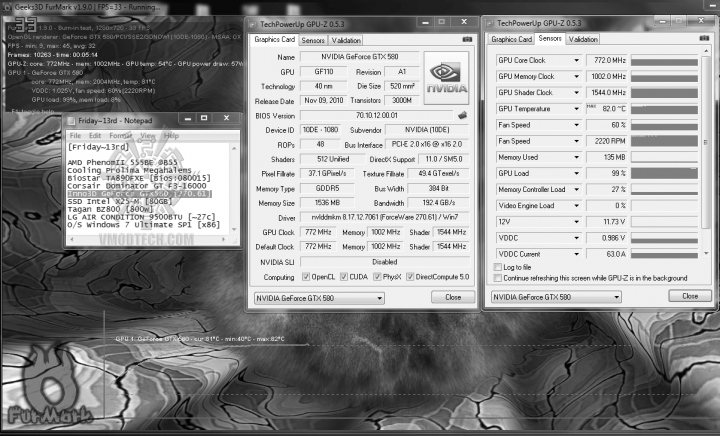Click the GPU Name field NVIDIA GeForce GTX 580
This screenshot has width=720, height=436.
click(360, 57)
